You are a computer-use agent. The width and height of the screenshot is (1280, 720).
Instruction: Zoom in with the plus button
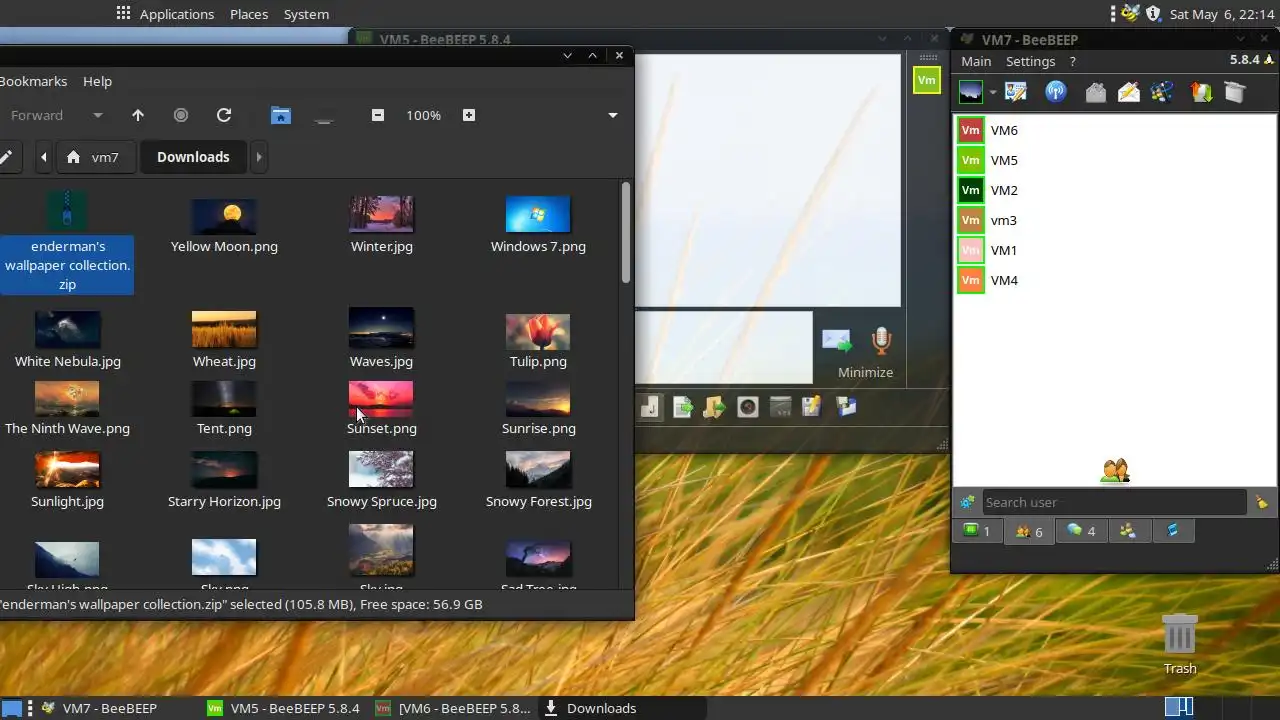point(469,115)
